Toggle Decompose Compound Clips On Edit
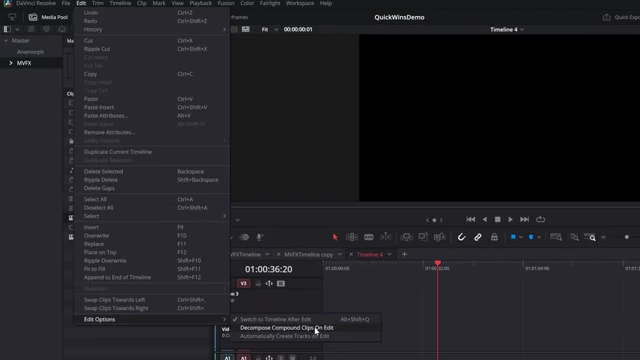640x360 pixels. pos(306,328)
